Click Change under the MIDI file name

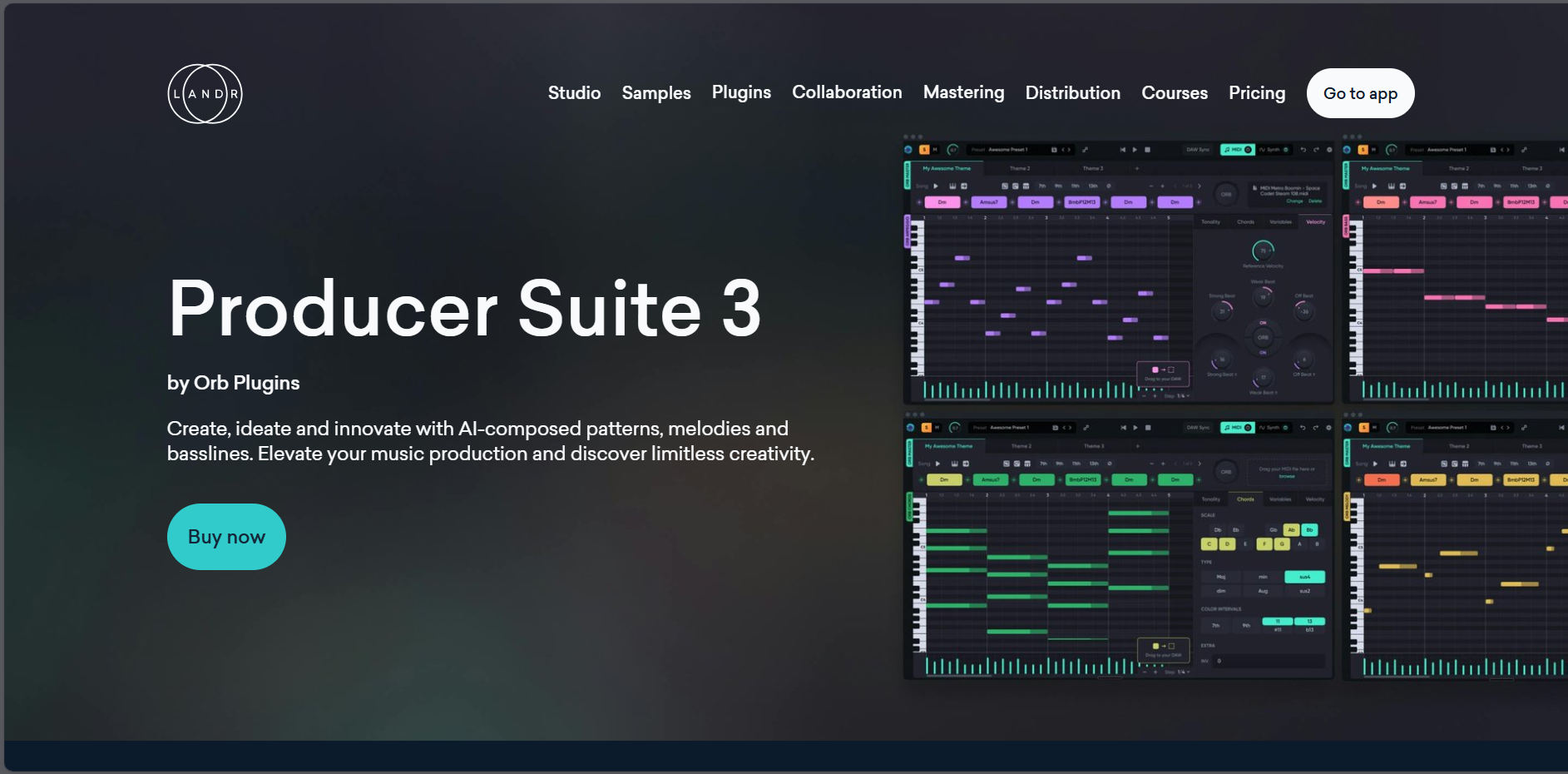point(1294,201)
